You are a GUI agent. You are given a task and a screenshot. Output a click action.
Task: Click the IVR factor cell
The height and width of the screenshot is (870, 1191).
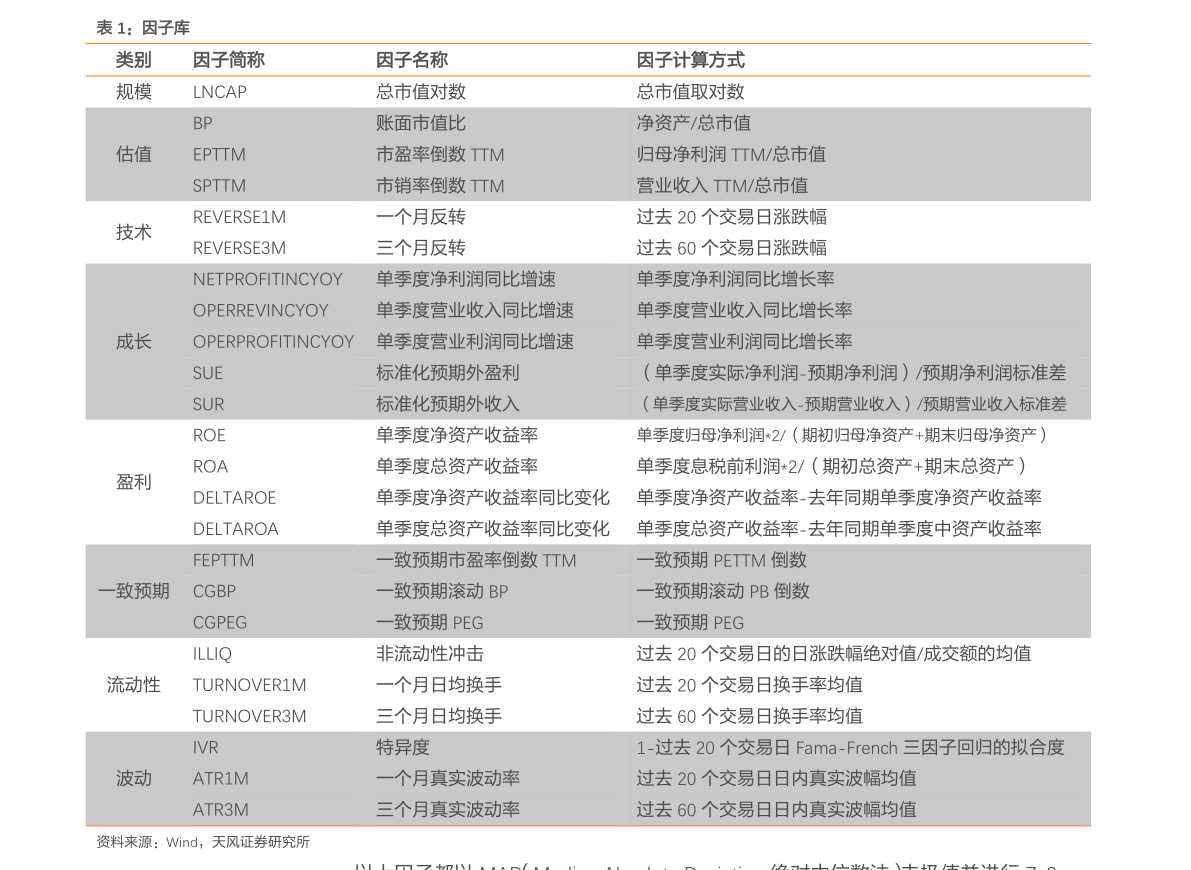tap(205, 747)
